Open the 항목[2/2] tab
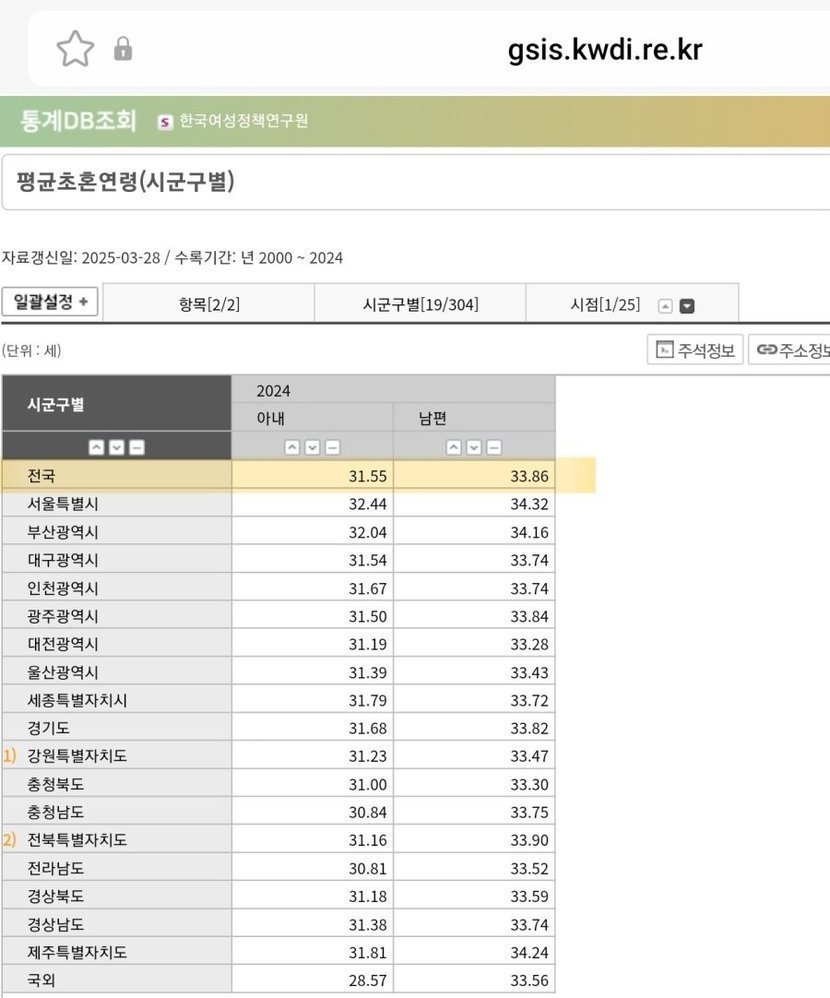This screenshot has width=830, height=998. (208, 305)
